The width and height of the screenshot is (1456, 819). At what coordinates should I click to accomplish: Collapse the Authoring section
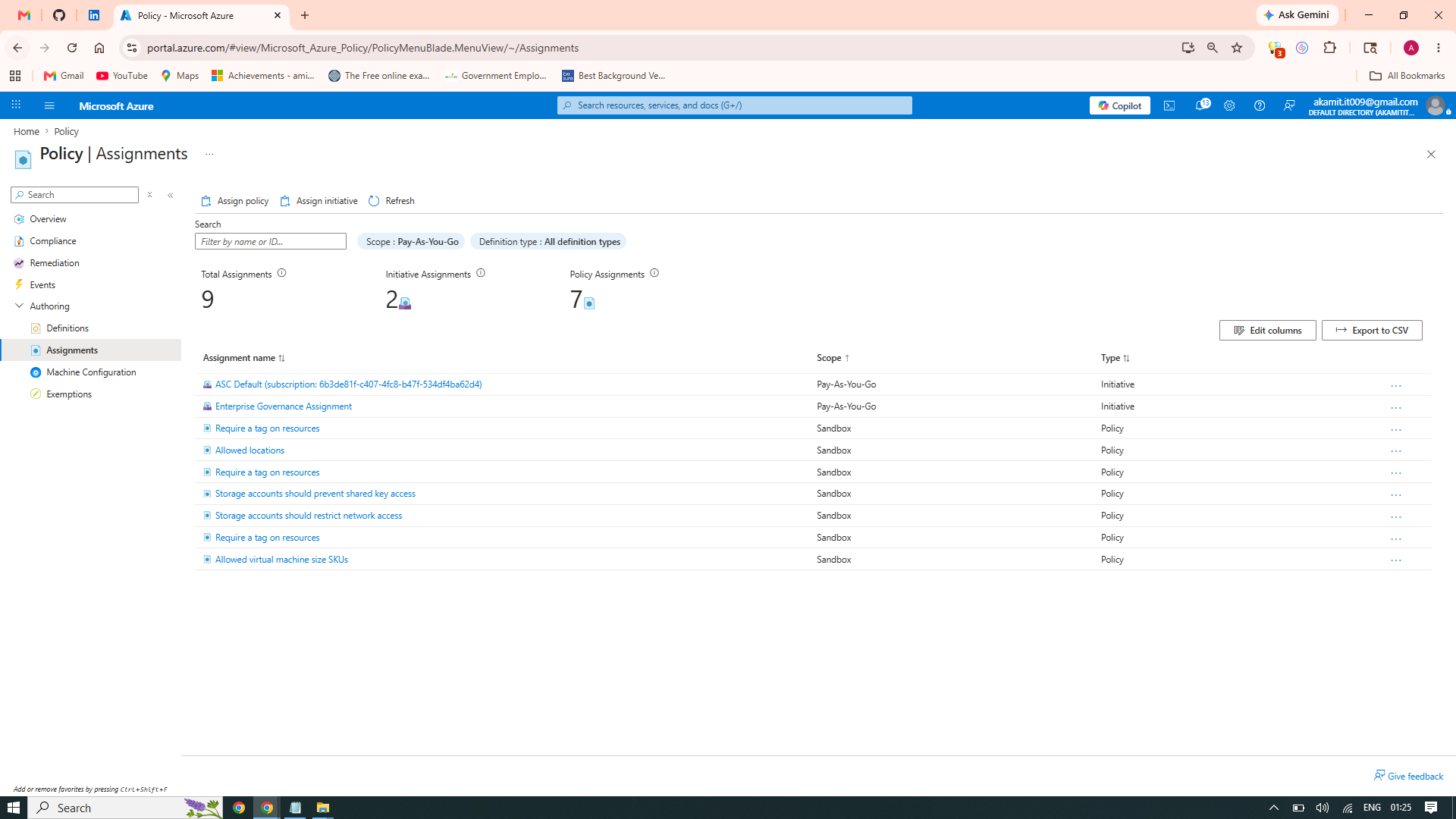(x=20, y=306)
